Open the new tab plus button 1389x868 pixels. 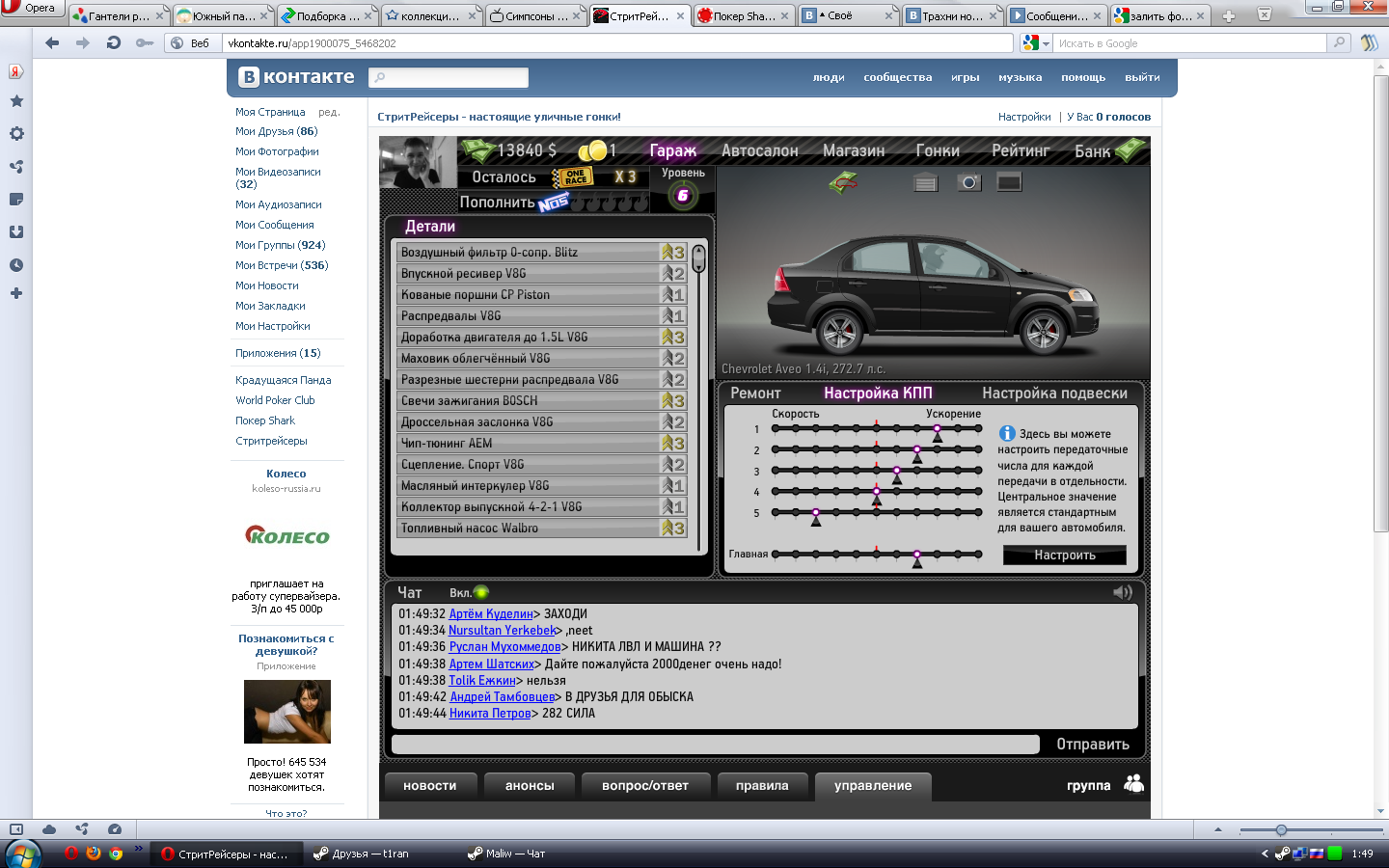(1229, 15)
